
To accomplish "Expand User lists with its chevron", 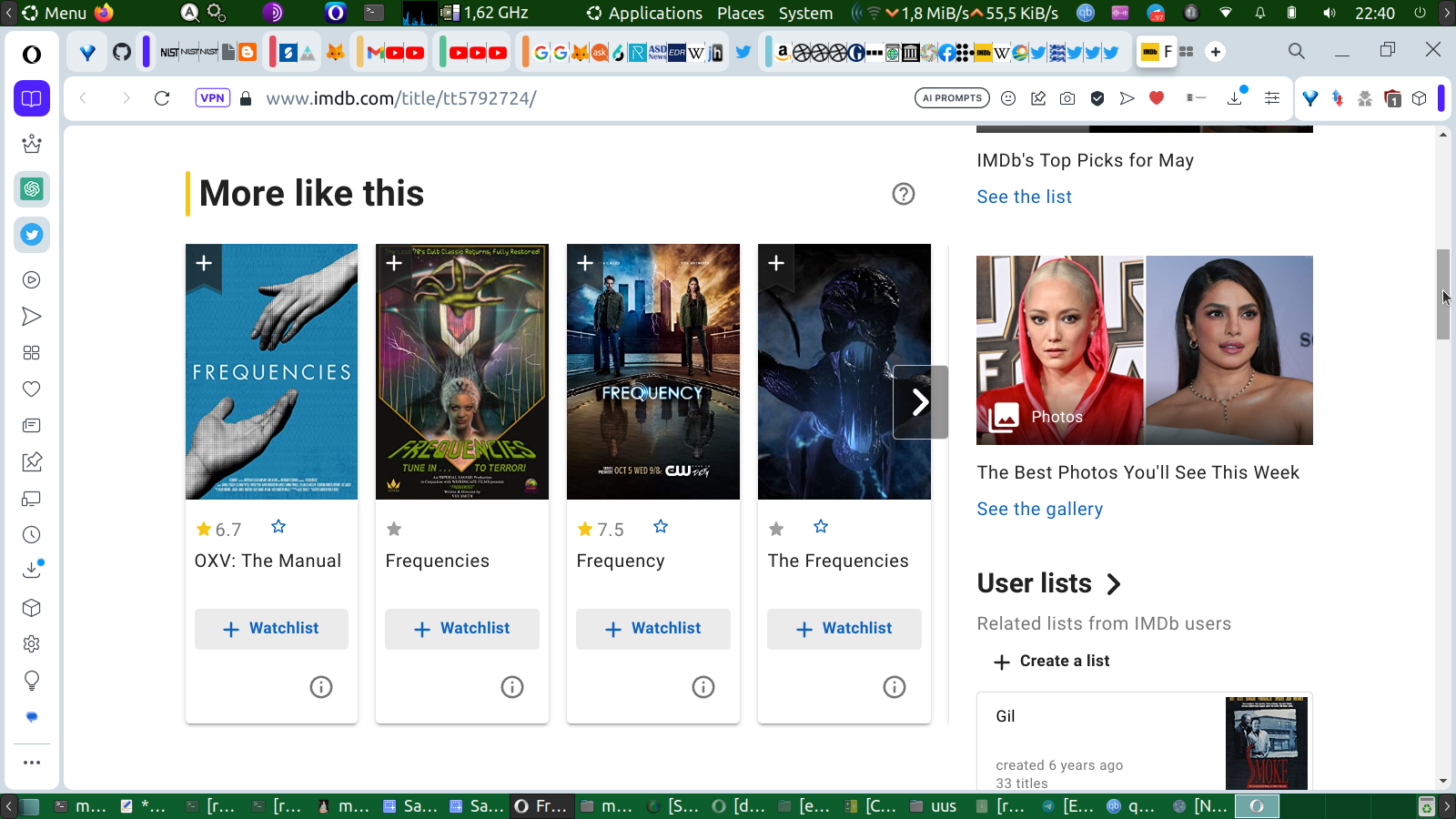I will 1114,584.
